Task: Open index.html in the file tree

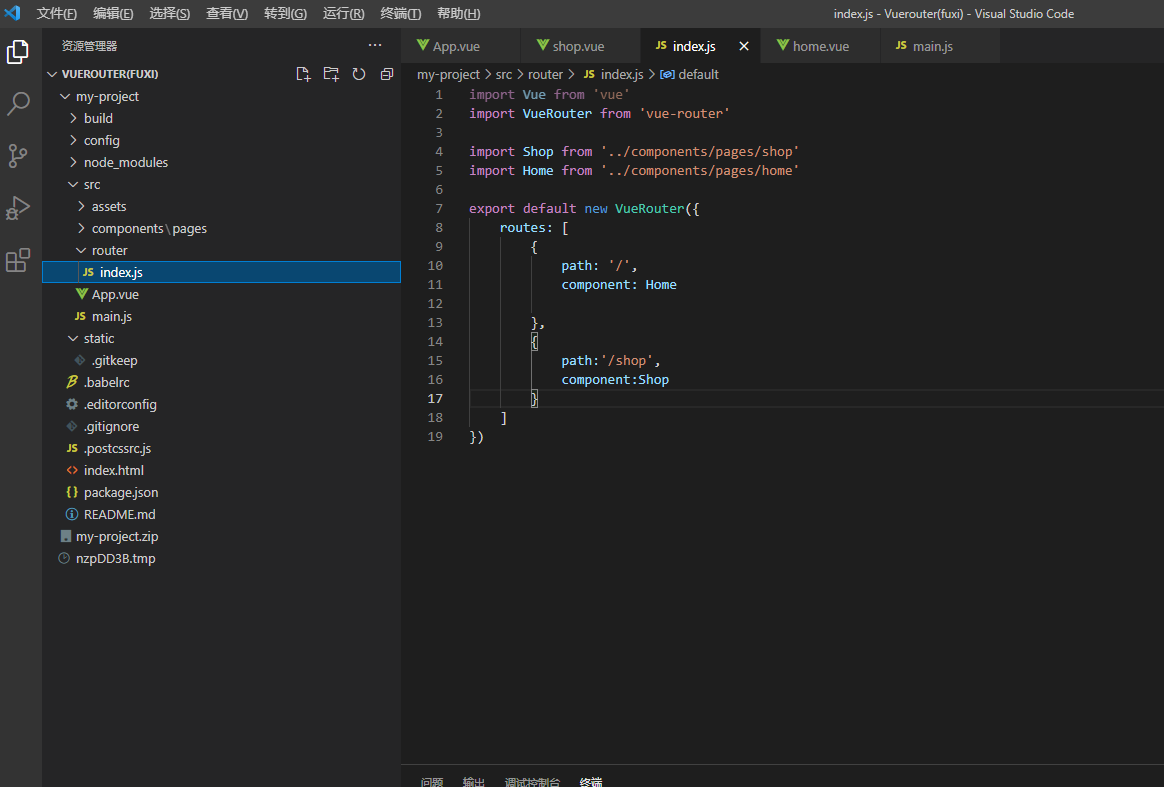Action: click(221, 470)
